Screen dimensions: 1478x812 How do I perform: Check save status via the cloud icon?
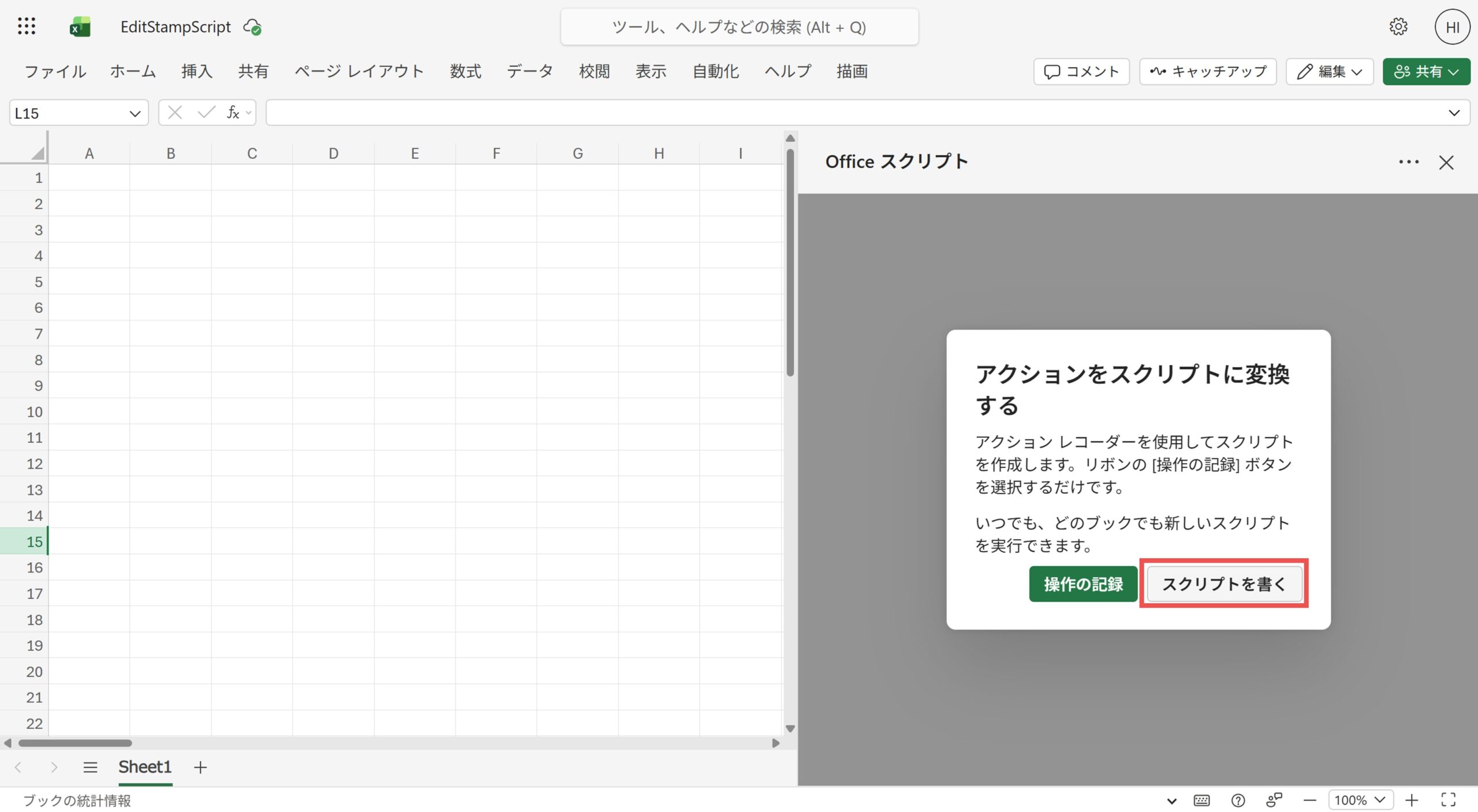coord(252,27)
